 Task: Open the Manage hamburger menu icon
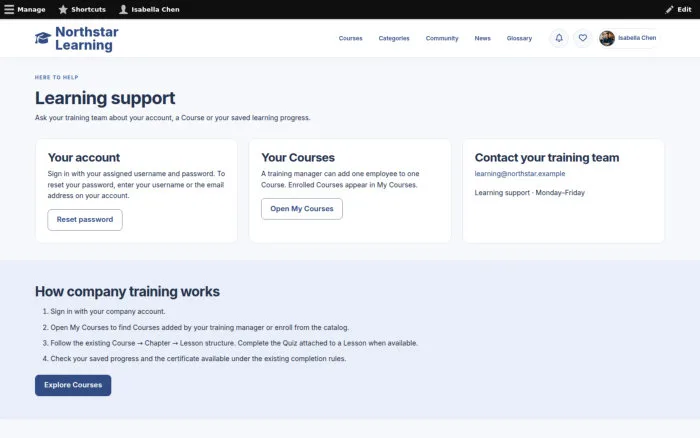[x=9, y=9]
